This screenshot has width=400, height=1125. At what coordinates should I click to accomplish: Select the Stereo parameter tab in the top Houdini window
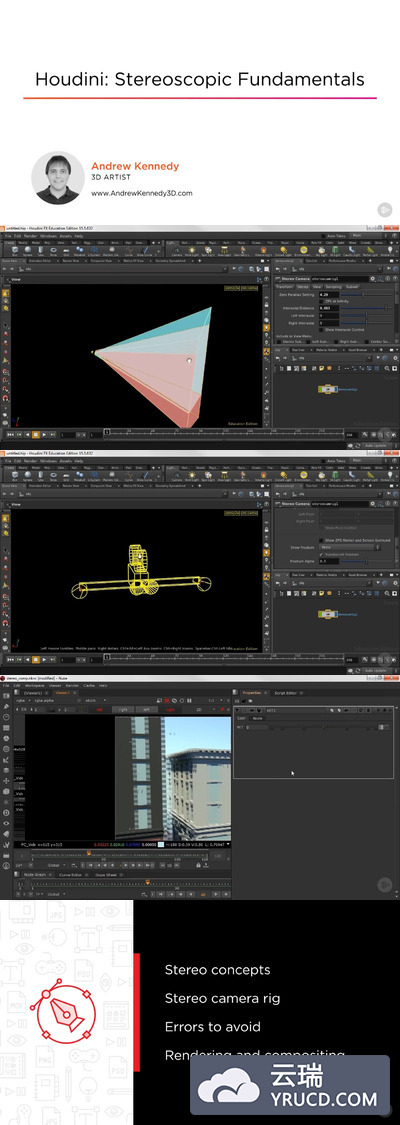coord(303,287)
